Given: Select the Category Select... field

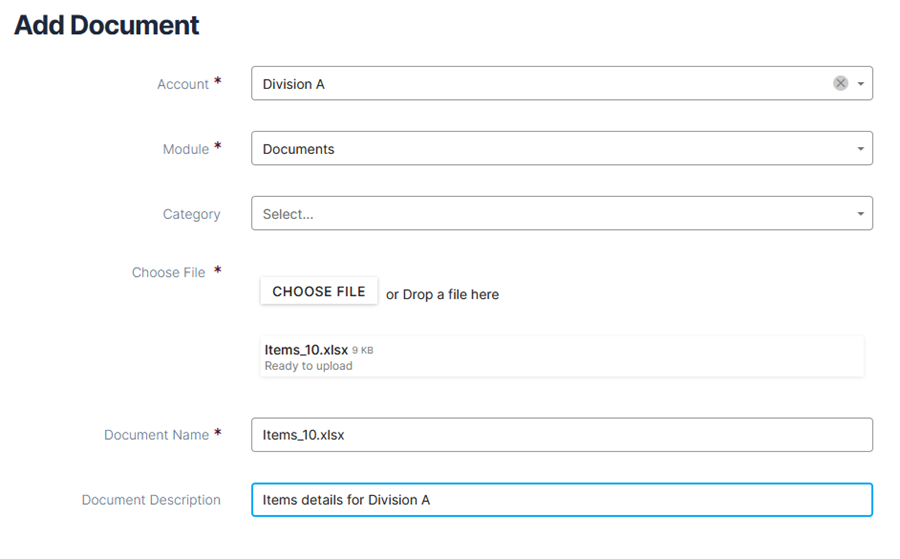Looking at the screenshot, I should (562, 213).
